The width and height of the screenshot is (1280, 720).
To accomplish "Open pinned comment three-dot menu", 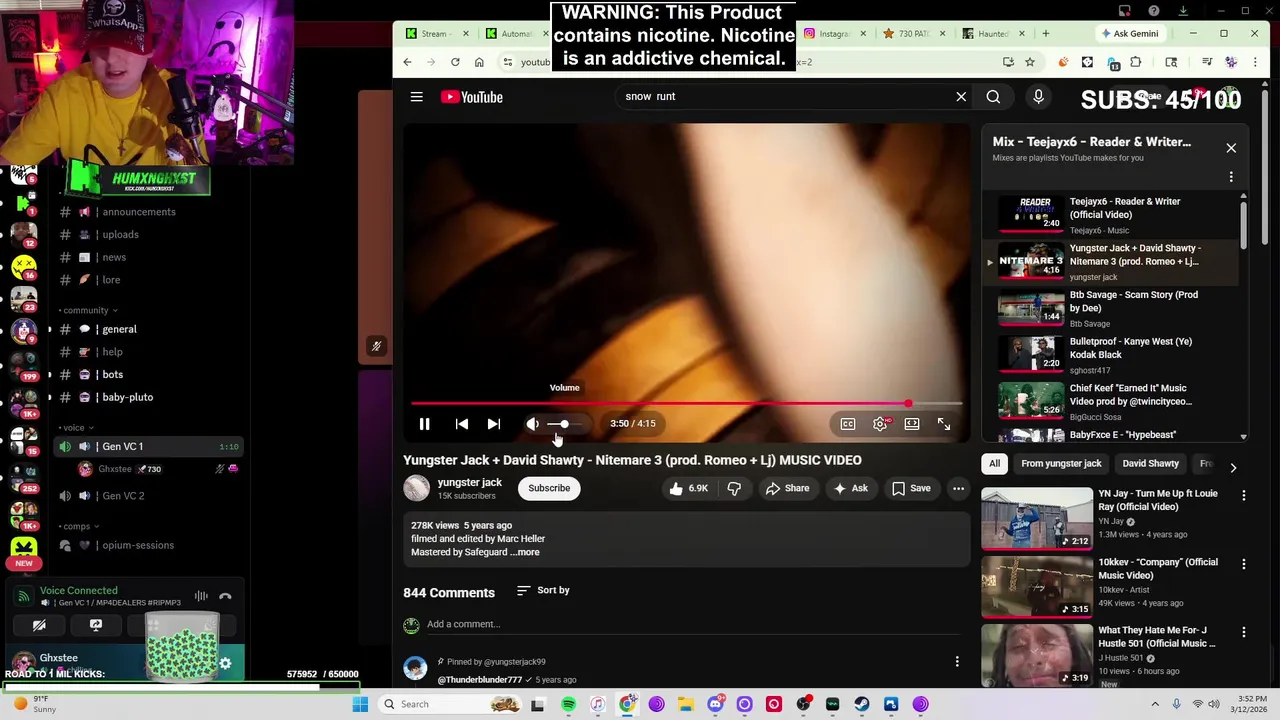I will [957, 661].
